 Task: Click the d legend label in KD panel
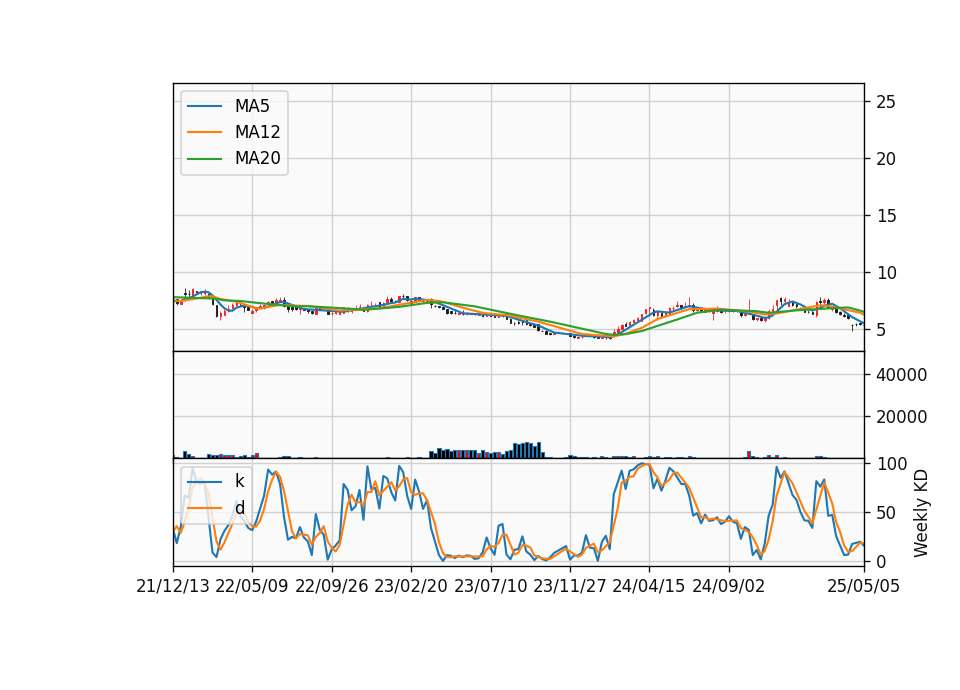point(240,508)
